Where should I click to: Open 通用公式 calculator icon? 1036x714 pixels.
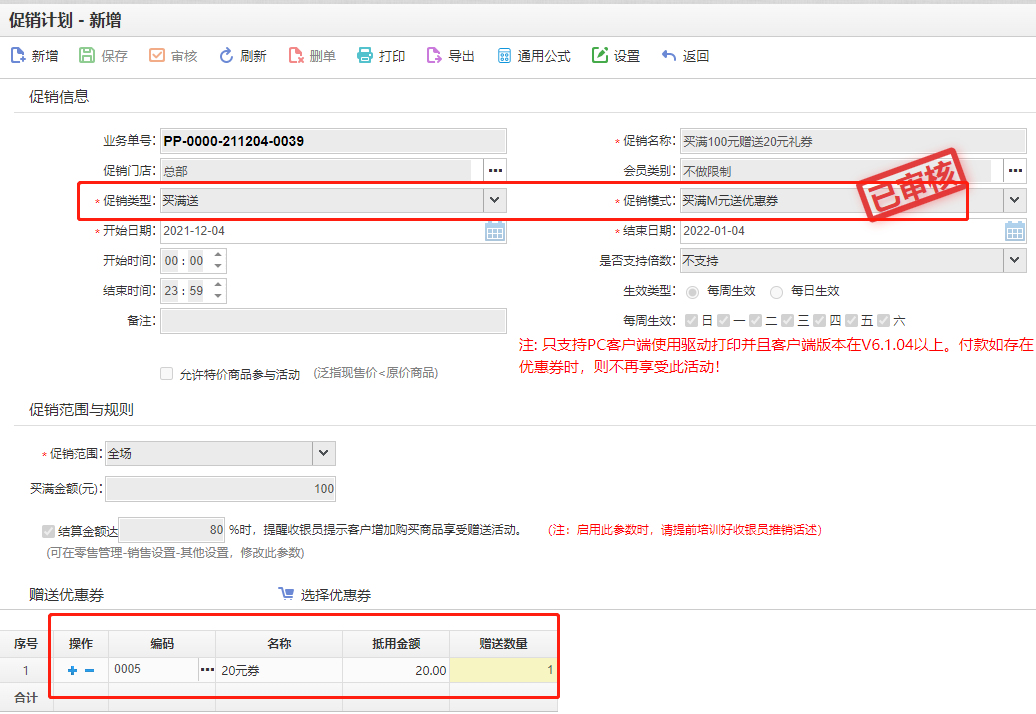504,56
